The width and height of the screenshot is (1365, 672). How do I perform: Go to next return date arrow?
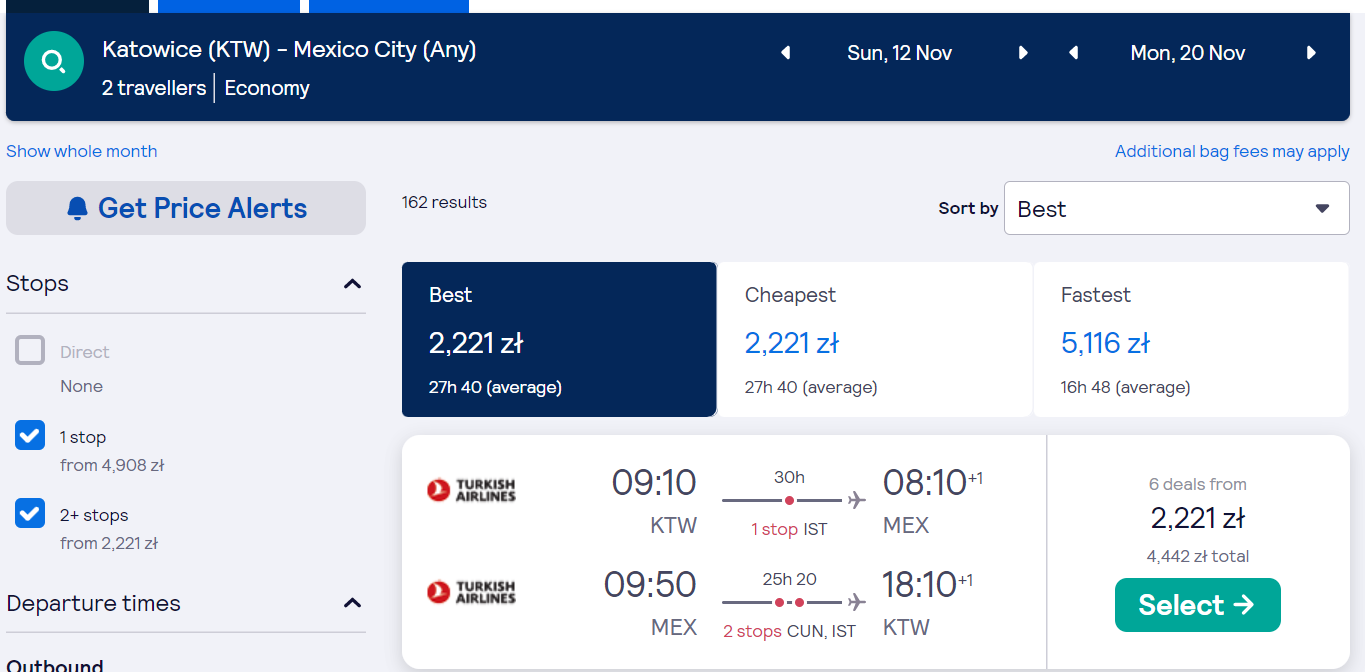pyautogui.click(x=1311, y=53)
